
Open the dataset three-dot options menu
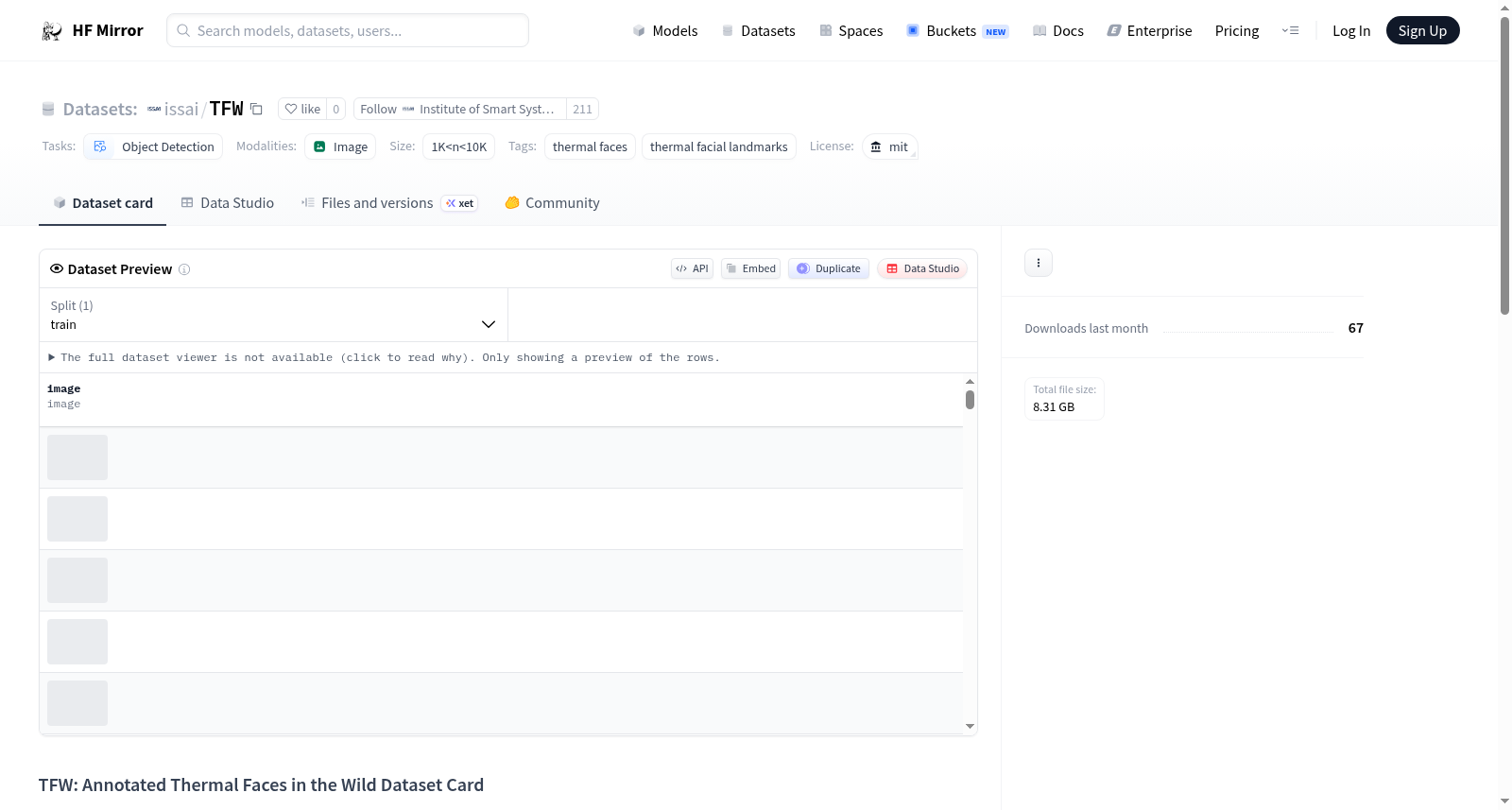pos(1039,263)
